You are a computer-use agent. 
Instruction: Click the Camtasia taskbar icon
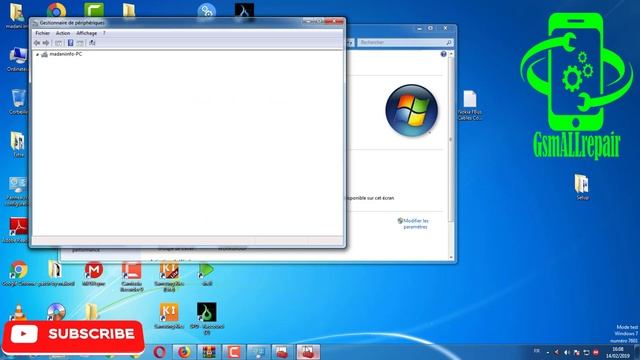point(233,352)
